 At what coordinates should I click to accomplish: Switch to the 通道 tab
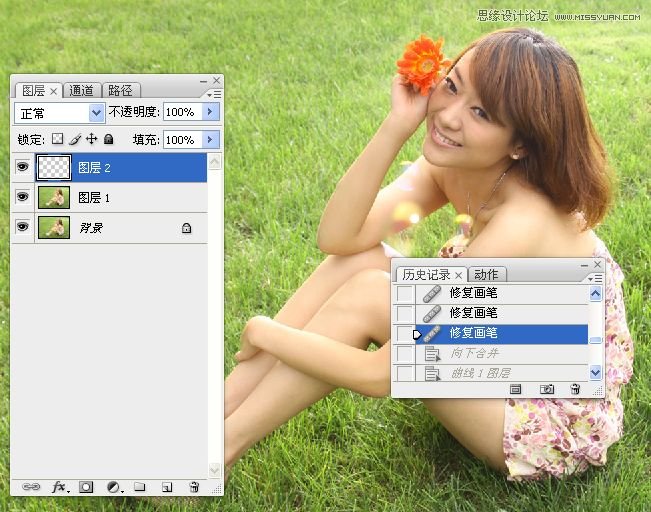82,90
